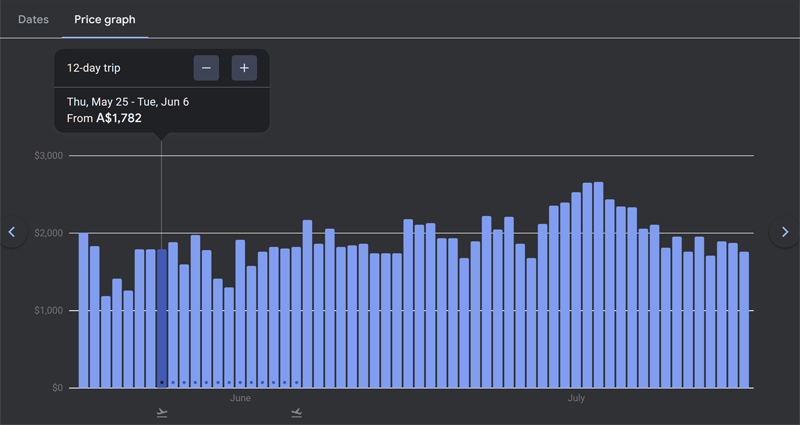Go to later dates with right arrow
The width and height of the screenshot is (800, 425).
785,232
